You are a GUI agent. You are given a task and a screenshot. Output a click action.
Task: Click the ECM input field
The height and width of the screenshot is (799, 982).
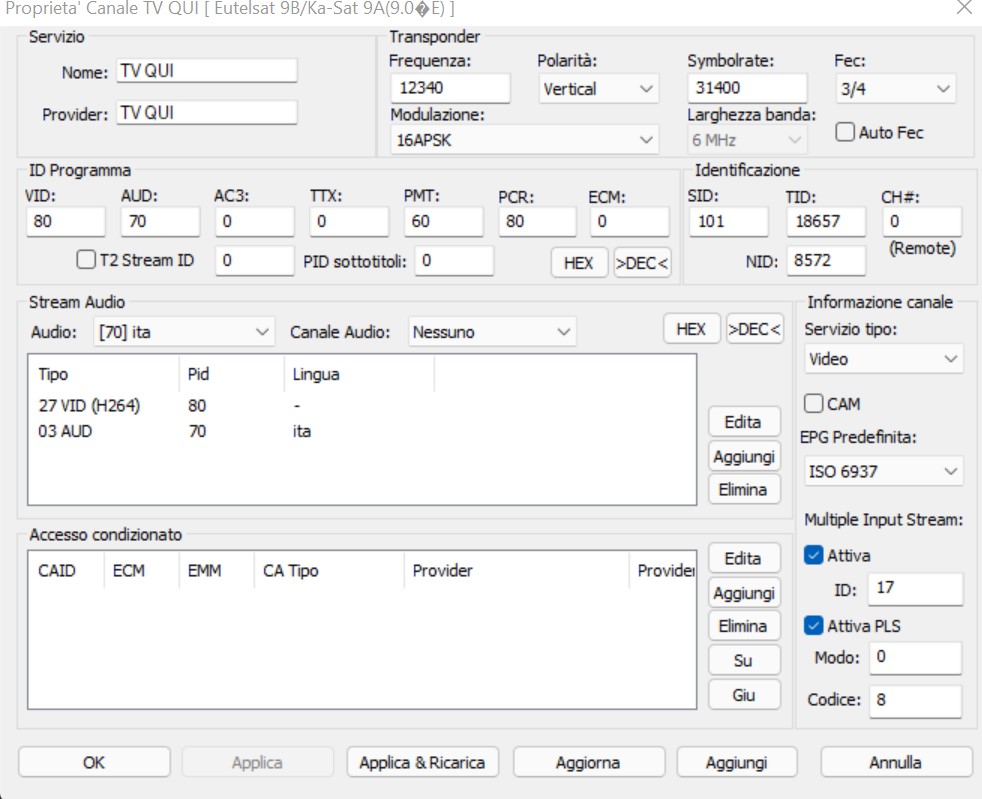[x=629, y=222]
